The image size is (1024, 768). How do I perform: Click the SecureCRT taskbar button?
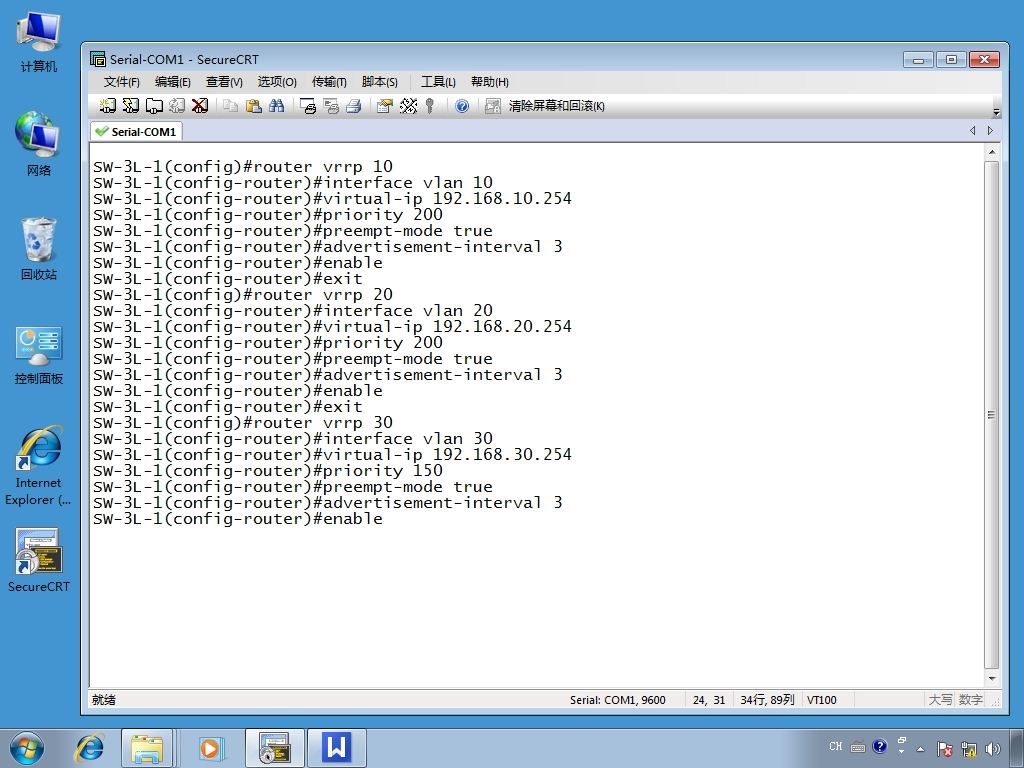274,748
